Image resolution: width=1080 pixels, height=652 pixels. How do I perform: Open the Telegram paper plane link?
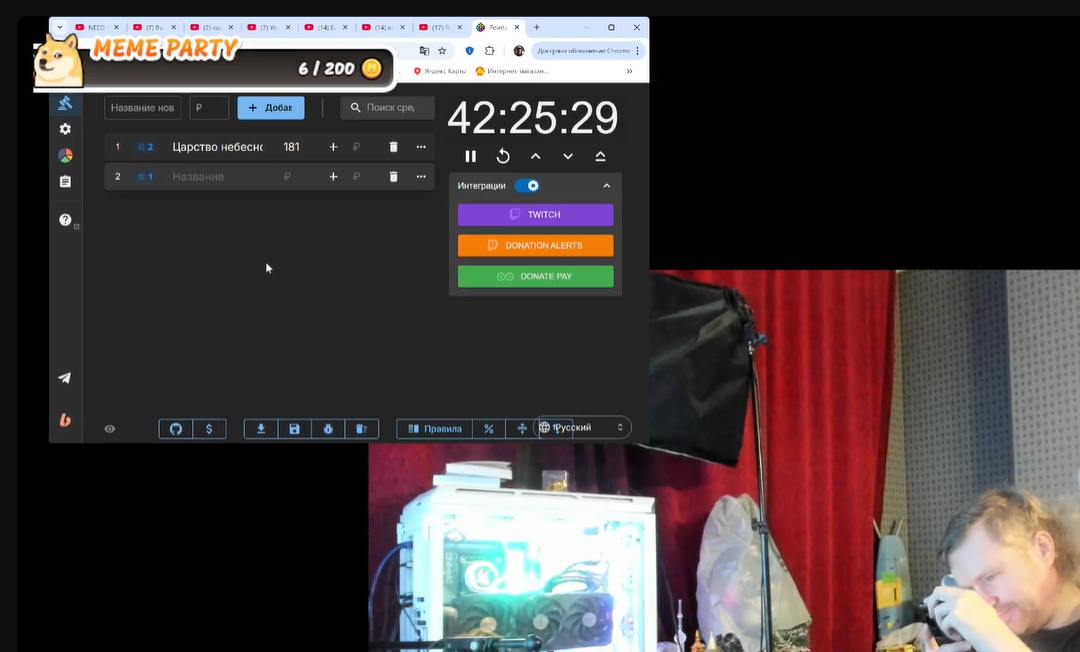click(65, 378)
